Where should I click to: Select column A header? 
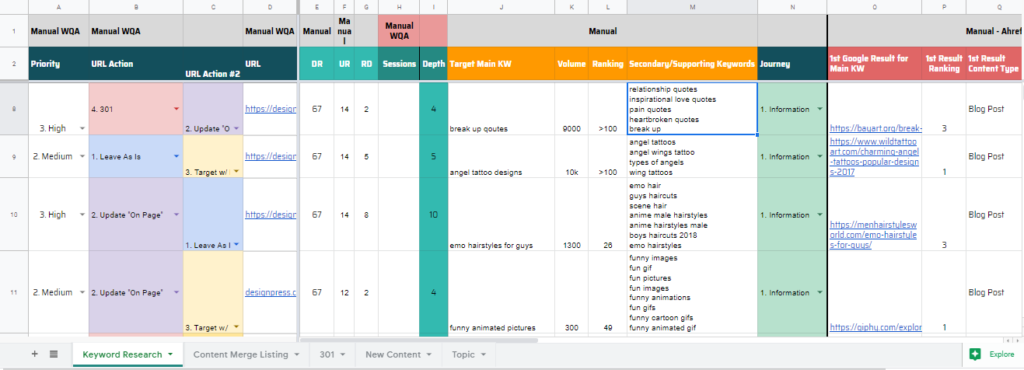pyautogui.click(x=58, y=7)
